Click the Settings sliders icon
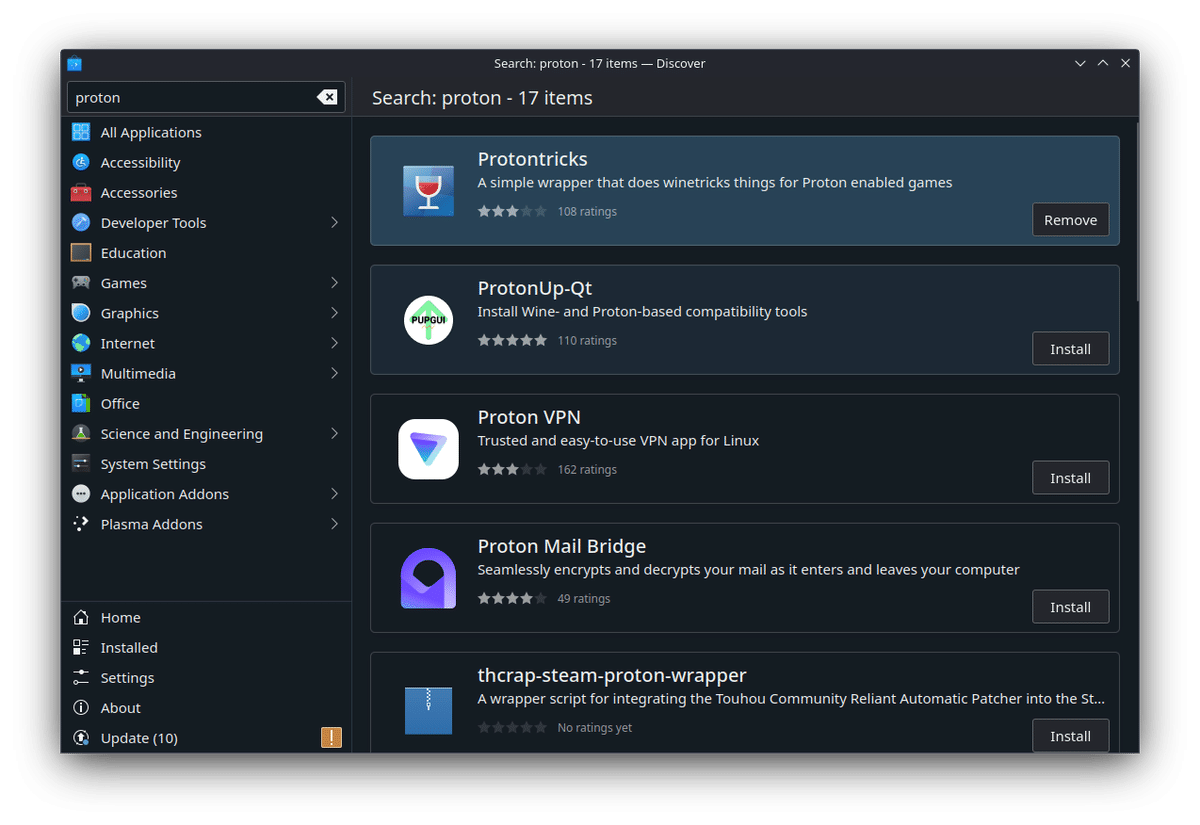Viewport: 1200px width, 825px height. (x=81, y=677)
